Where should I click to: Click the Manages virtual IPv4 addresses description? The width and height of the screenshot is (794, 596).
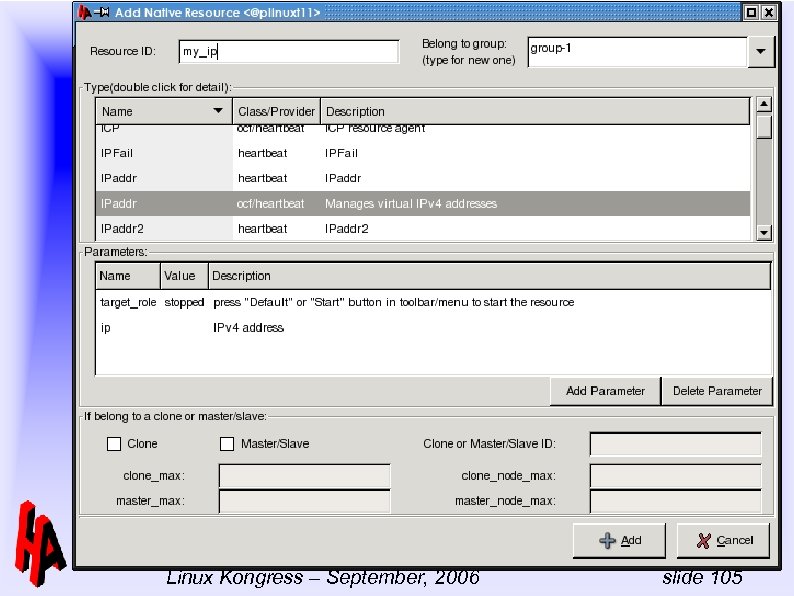coord(411,204)
